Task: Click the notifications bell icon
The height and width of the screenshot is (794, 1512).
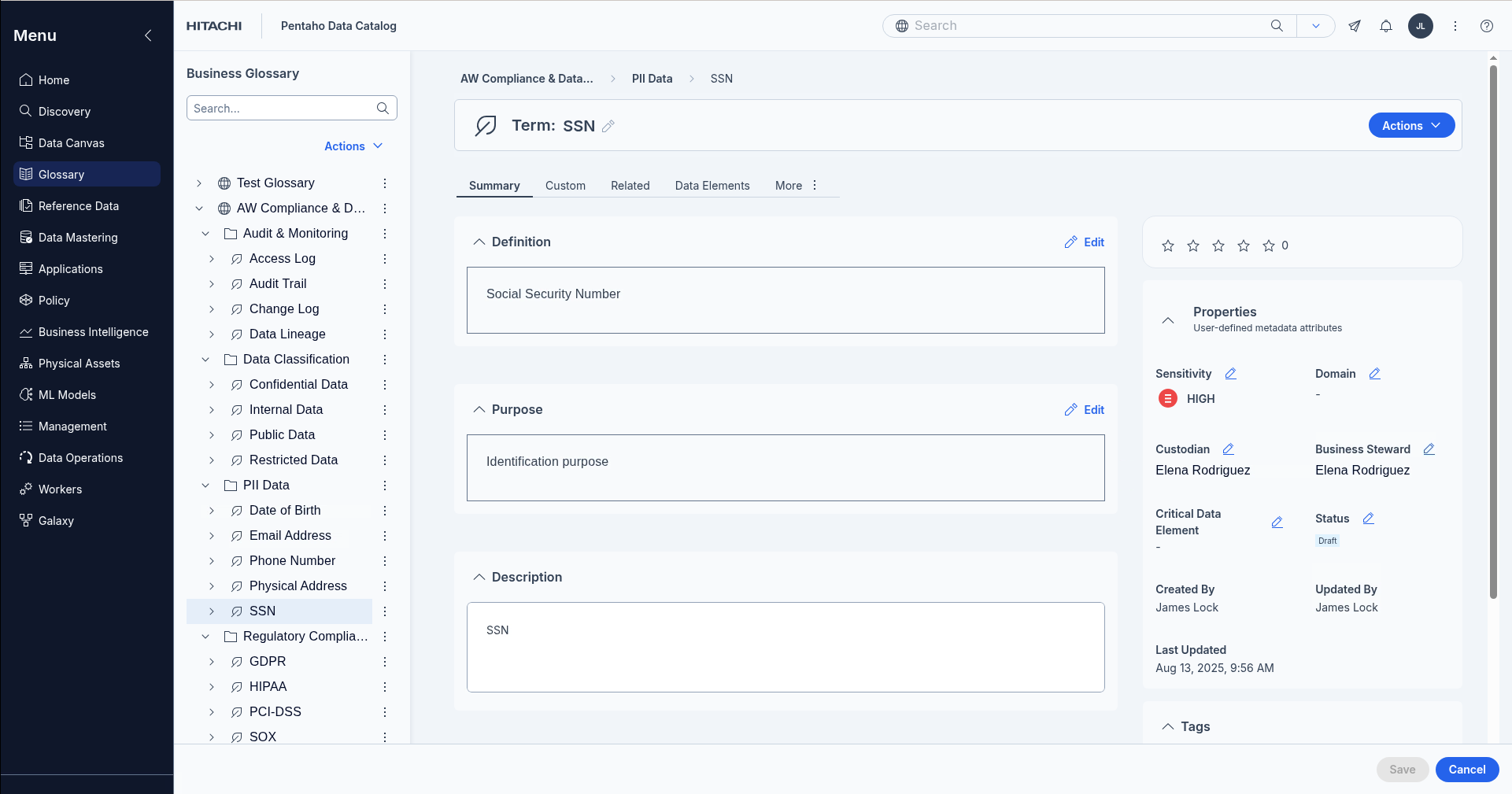Action: (x=1386, y=26)
